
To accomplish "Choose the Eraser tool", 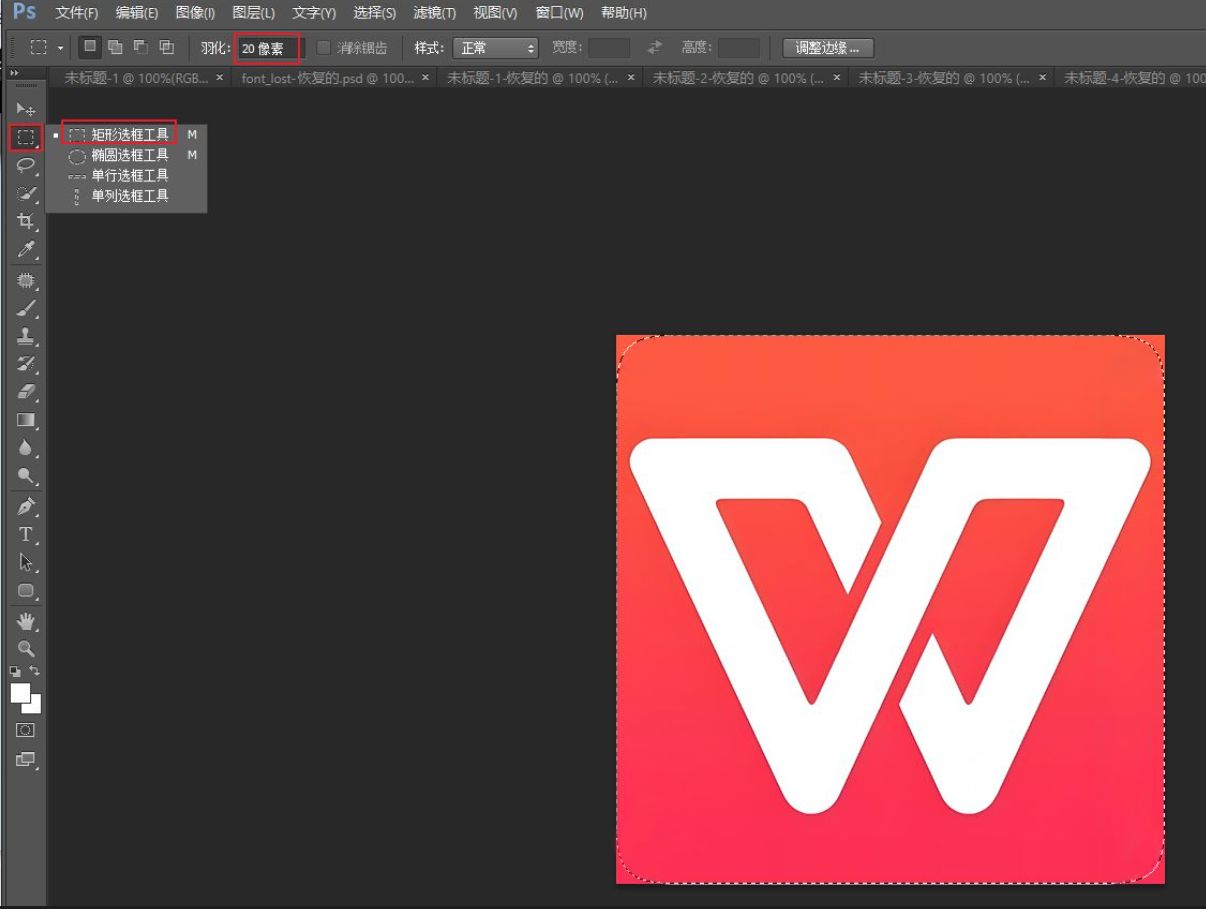I will pos(26,391).
